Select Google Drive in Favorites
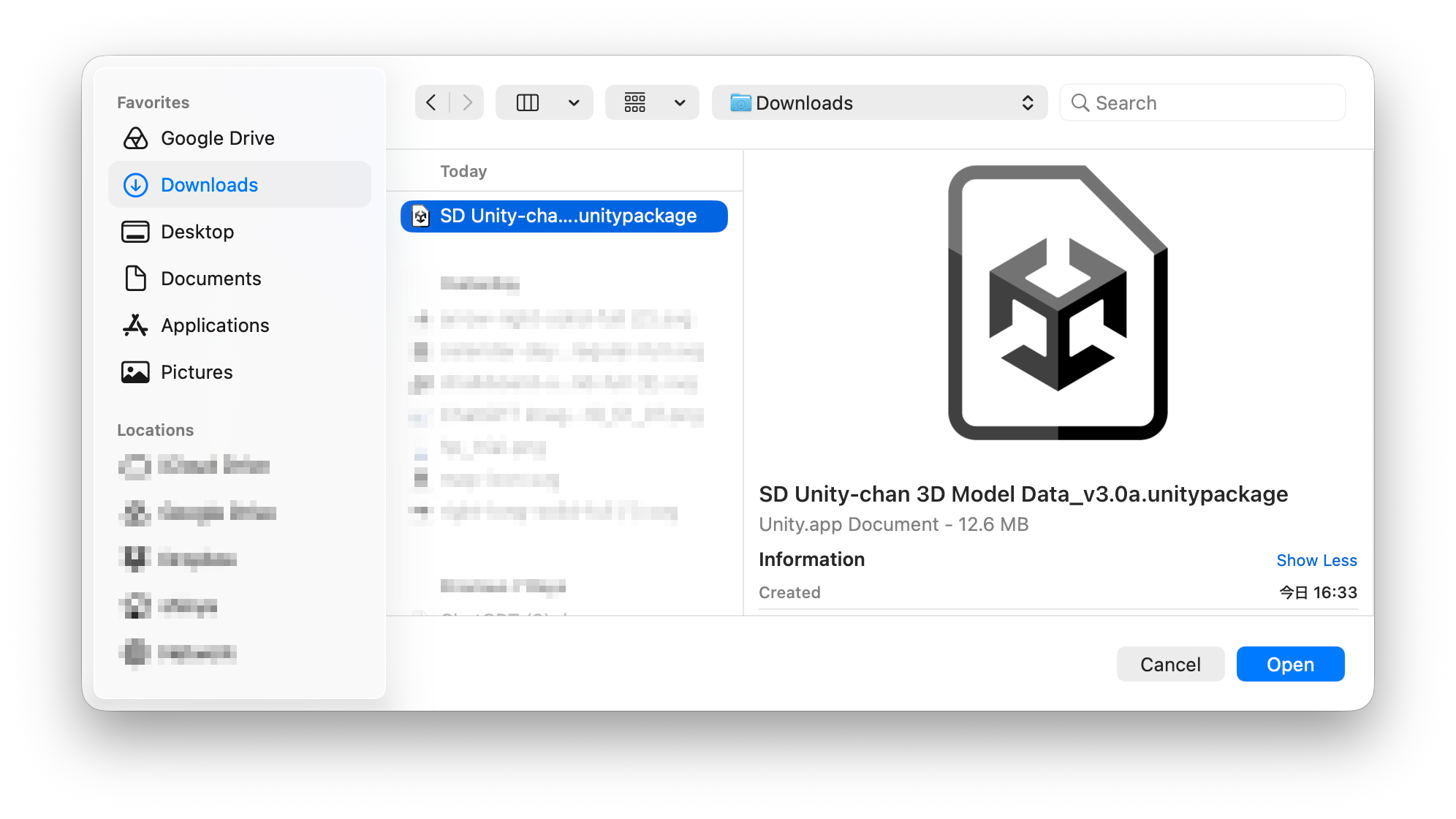 240,138
